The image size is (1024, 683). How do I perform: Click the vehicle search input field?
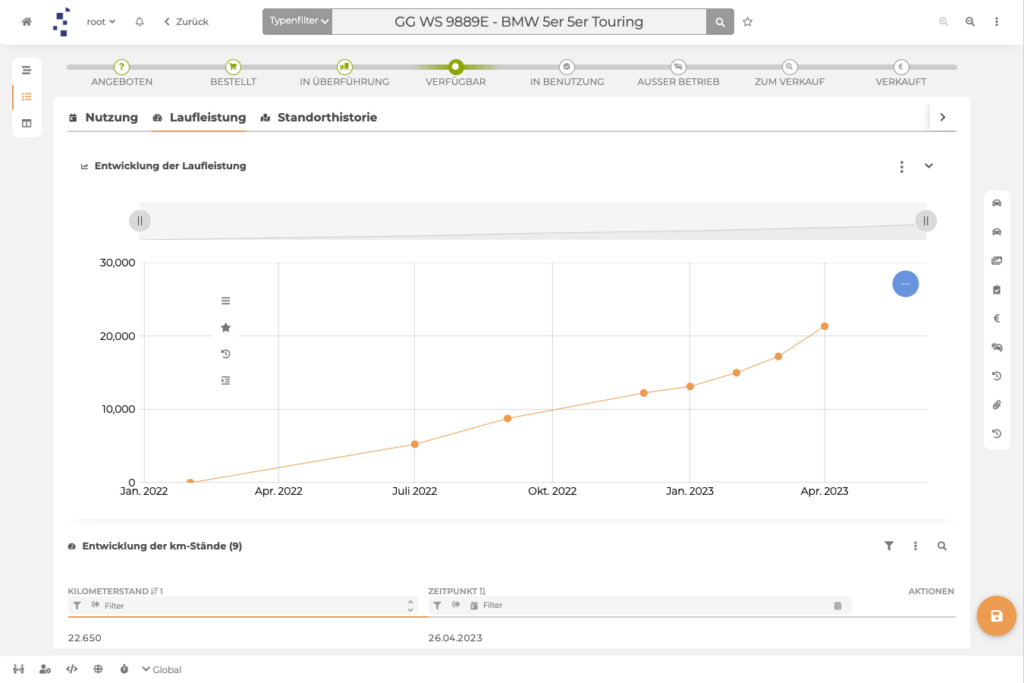(x=519, y=22)
